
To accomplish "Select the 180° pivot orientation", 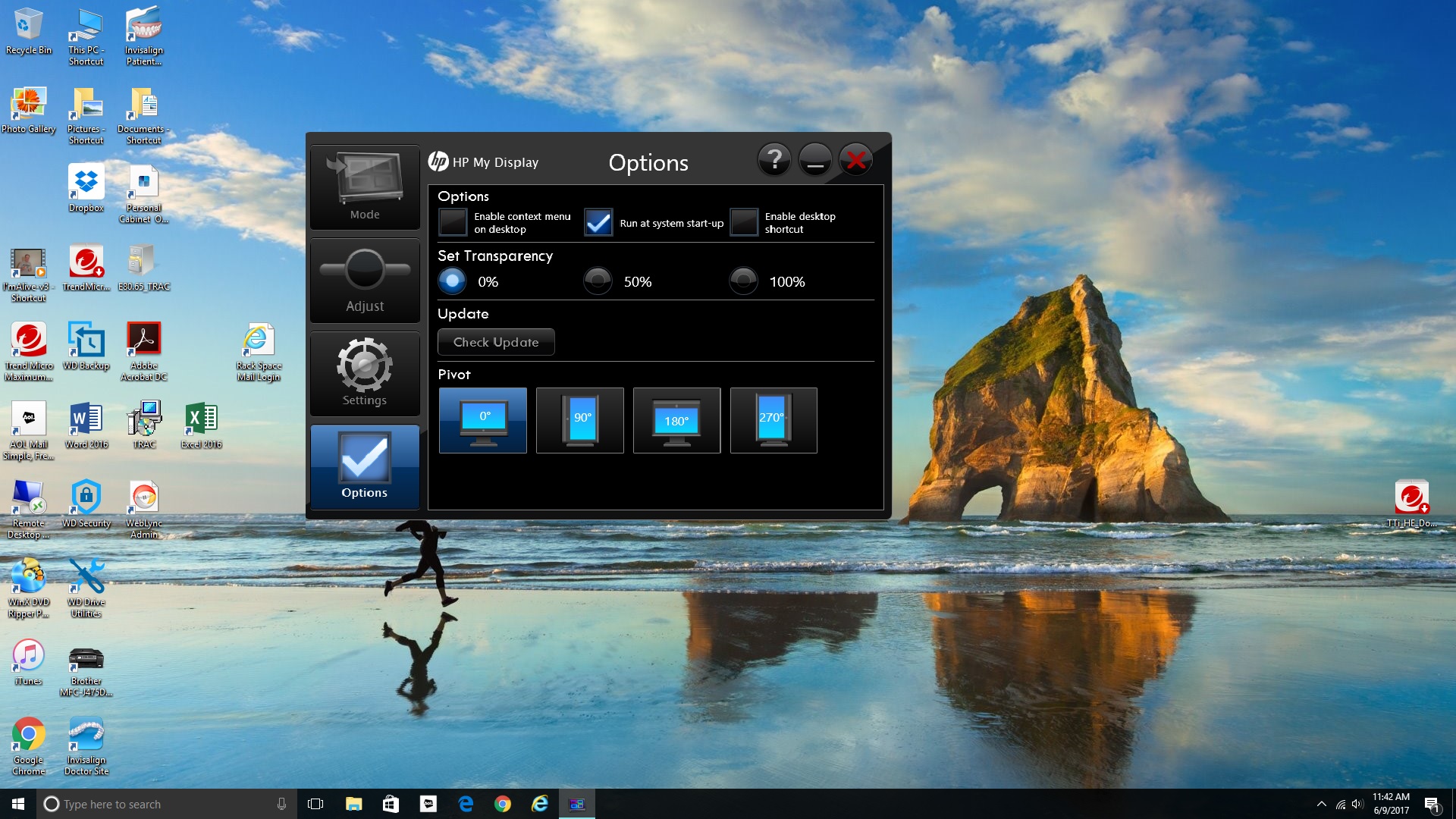I will tap(676, 420).
